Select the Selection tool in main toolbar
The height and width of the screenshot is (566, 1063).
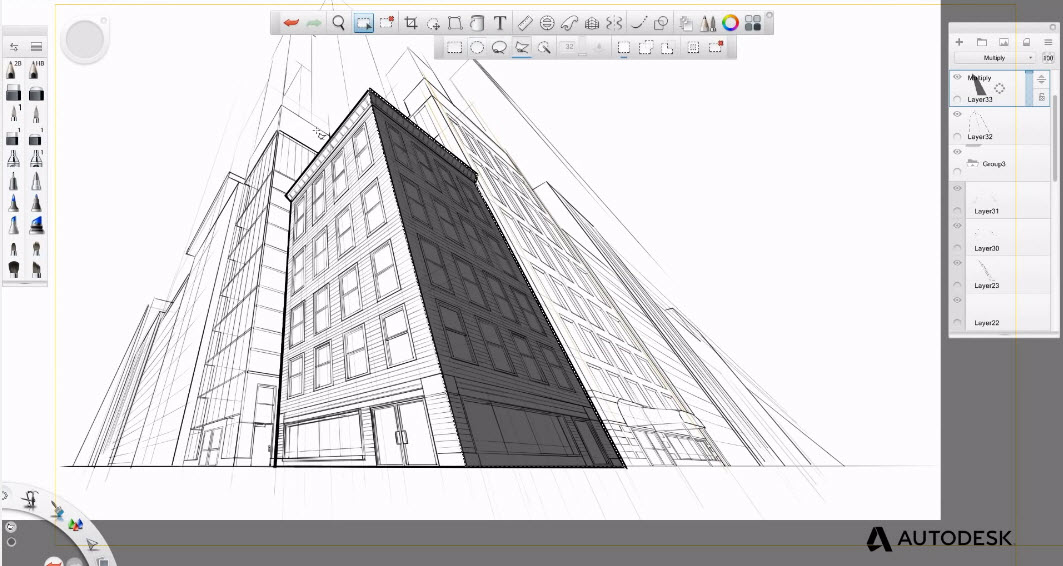click(364, 23)
